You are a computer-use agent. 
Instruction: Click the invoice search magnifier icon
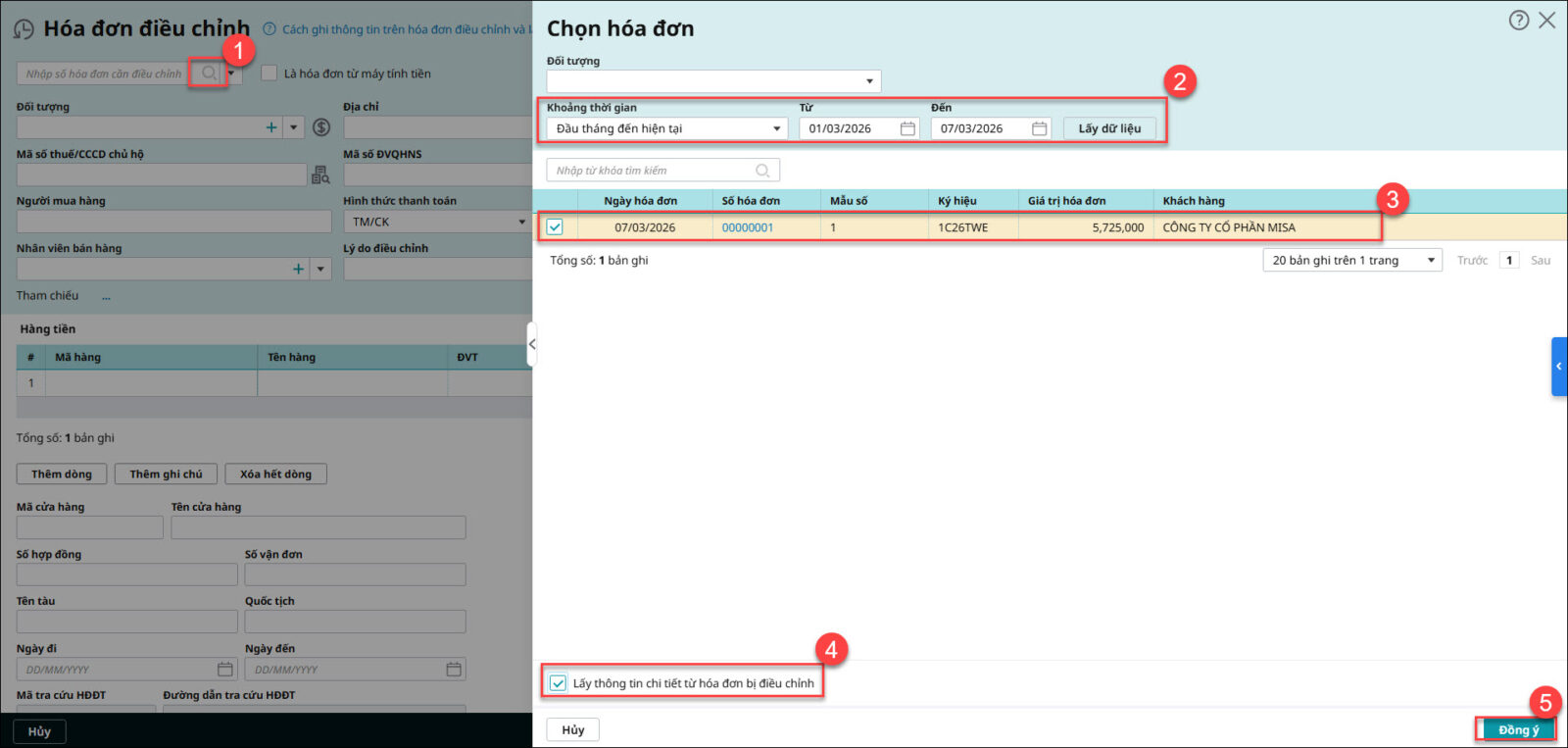(209, 74)
